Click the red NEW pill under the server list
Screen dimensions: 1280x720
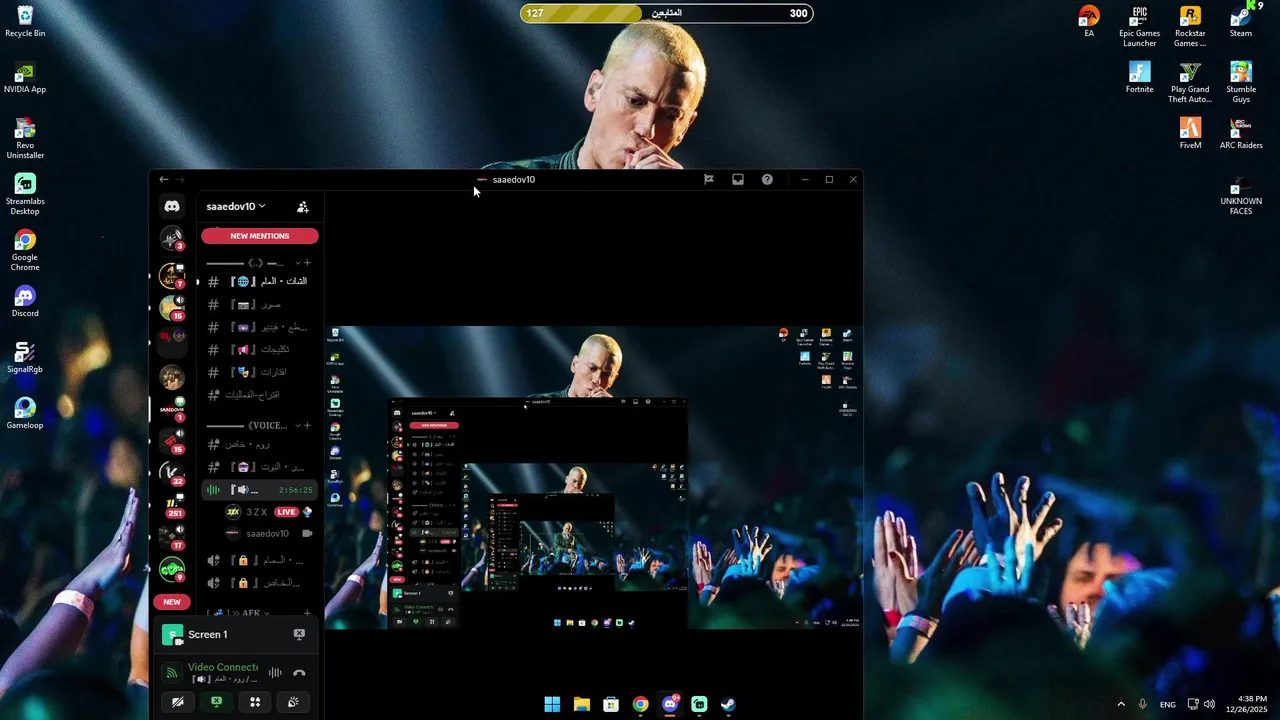pyautogui.click(x=172, y=602)
